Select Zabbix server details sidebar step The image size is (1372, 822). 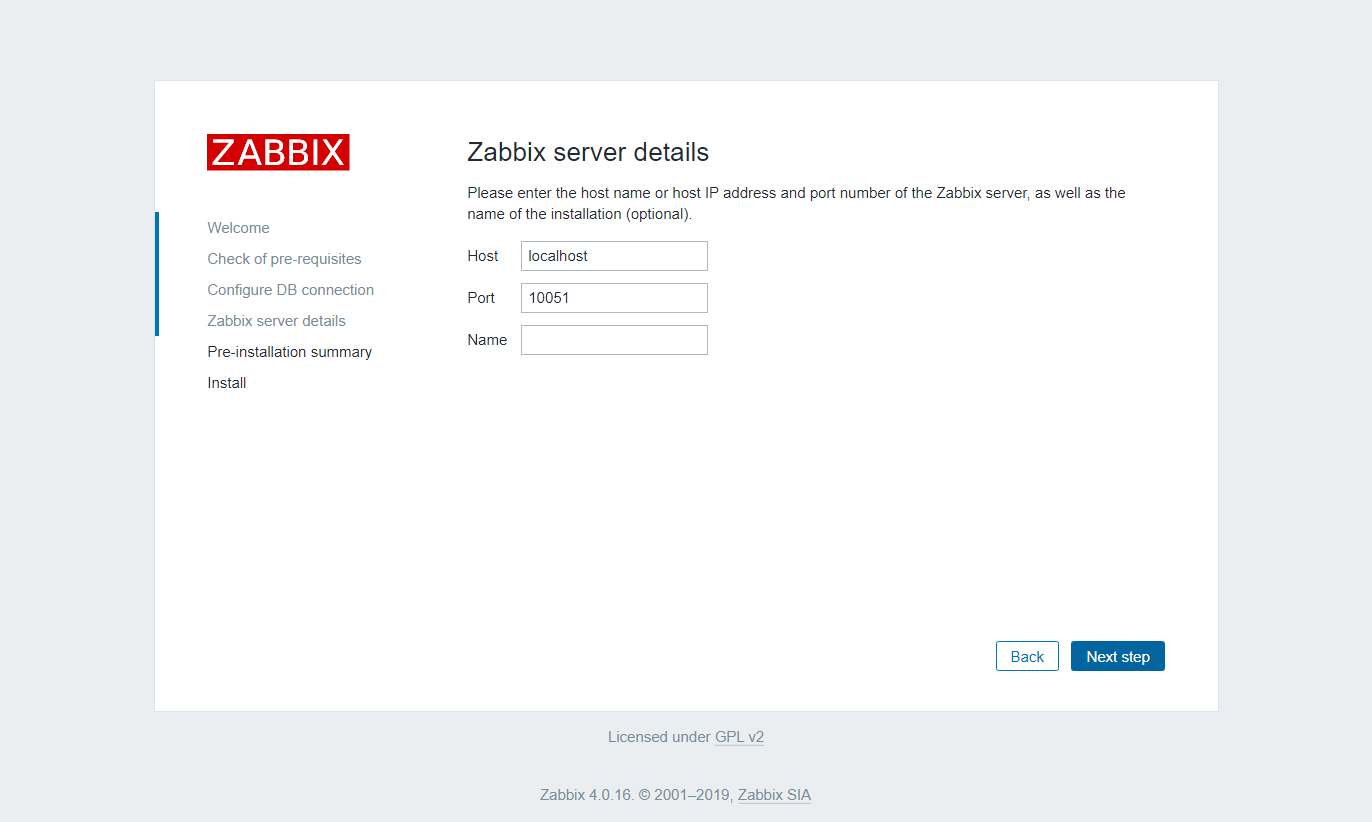pos(276,321)
